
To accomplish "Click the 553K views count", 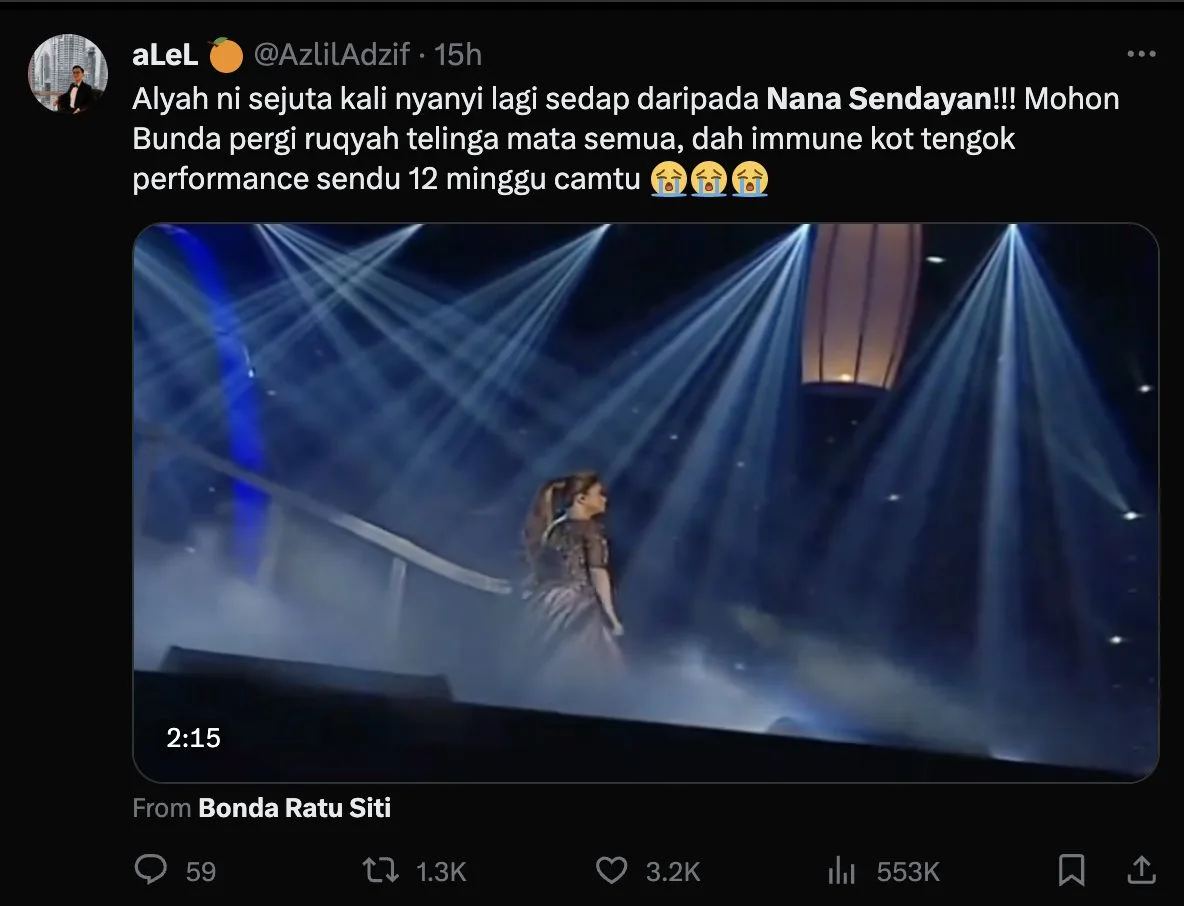I will tap(908, 872).
